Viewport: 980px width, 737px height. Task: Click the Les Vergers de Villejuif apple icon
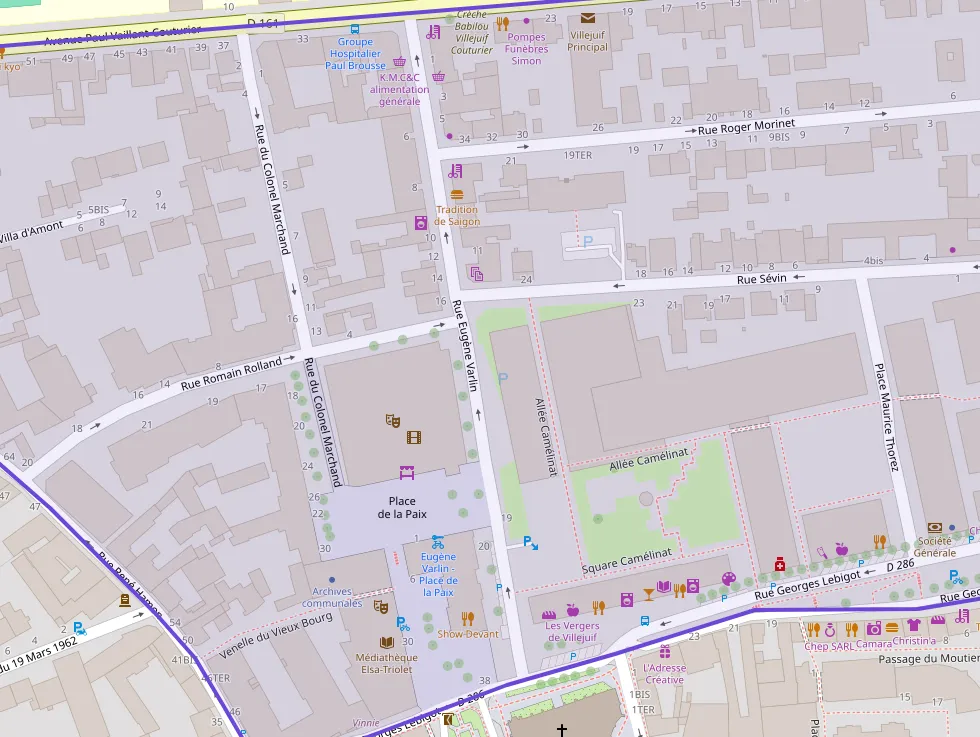coord(572,610)
